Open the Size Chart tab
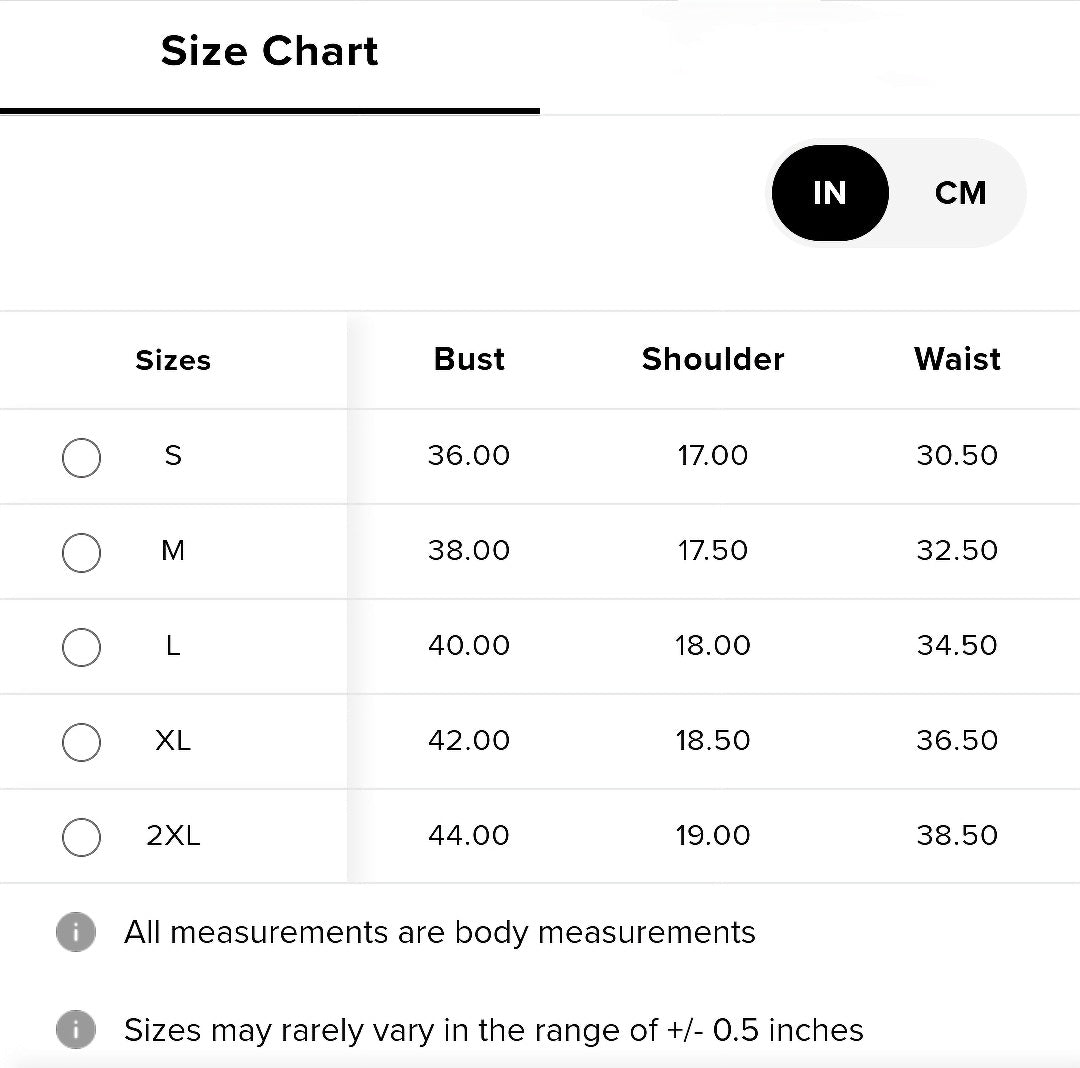Image resolution: width=1080 pixels, height=1068 pixels. point(269,52)
